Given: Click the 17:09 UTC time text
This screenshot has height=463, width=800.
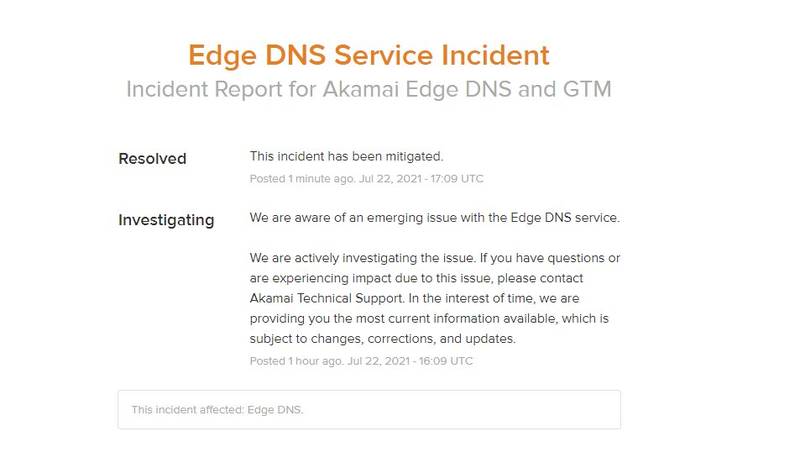Looking at the screenshot, I should [x=457, y=179].
